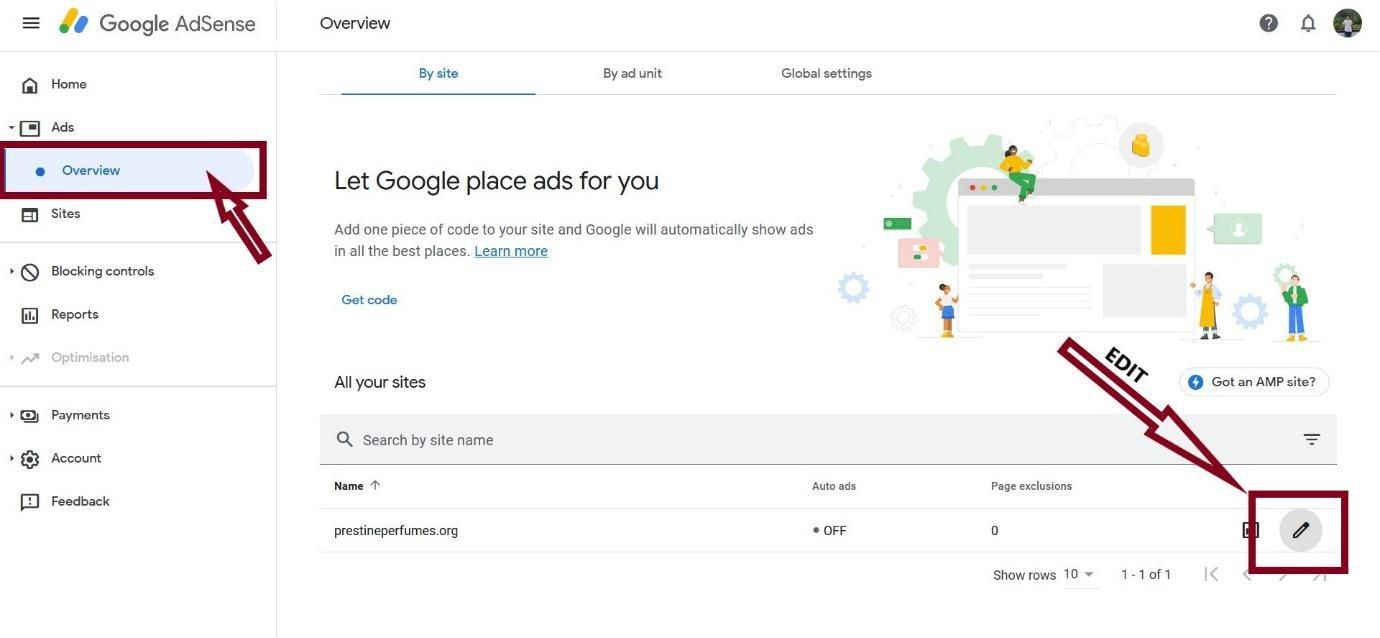
Task: Click the Home sidebar icon
Action: point(30,85)
